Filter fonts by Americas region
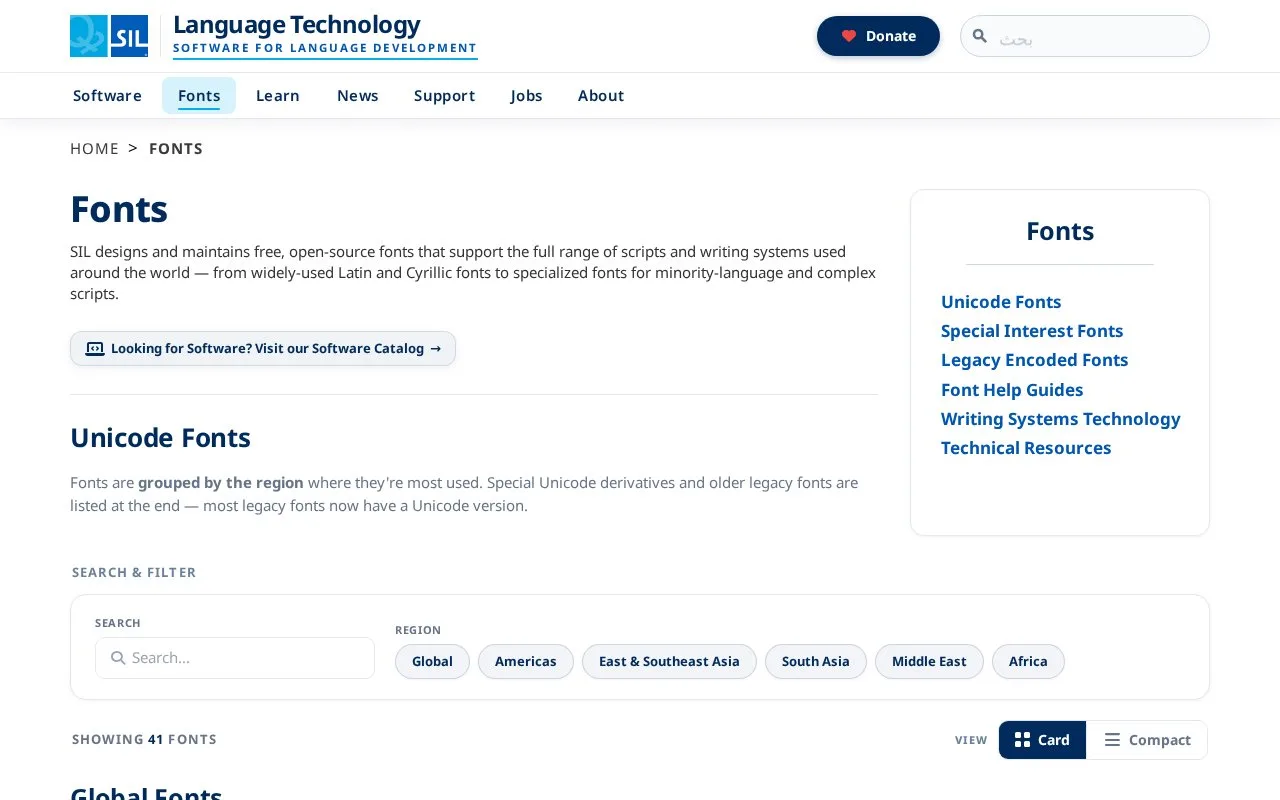Viewport: 1280px width, 800px height. [526, 661]
